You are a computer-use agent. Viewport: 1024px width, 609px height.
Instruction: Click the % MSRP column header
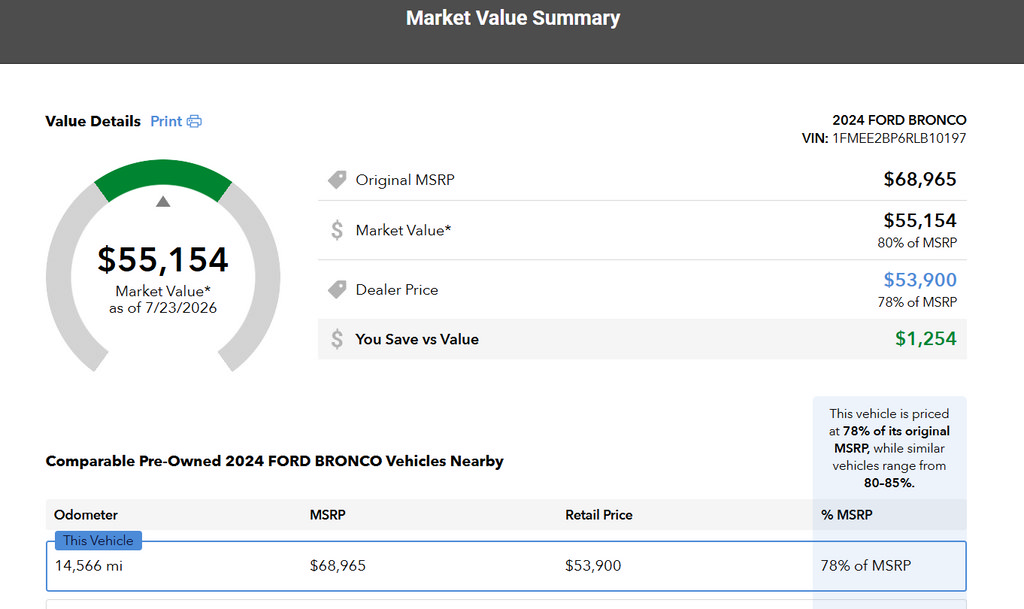[x=846, y=514]
